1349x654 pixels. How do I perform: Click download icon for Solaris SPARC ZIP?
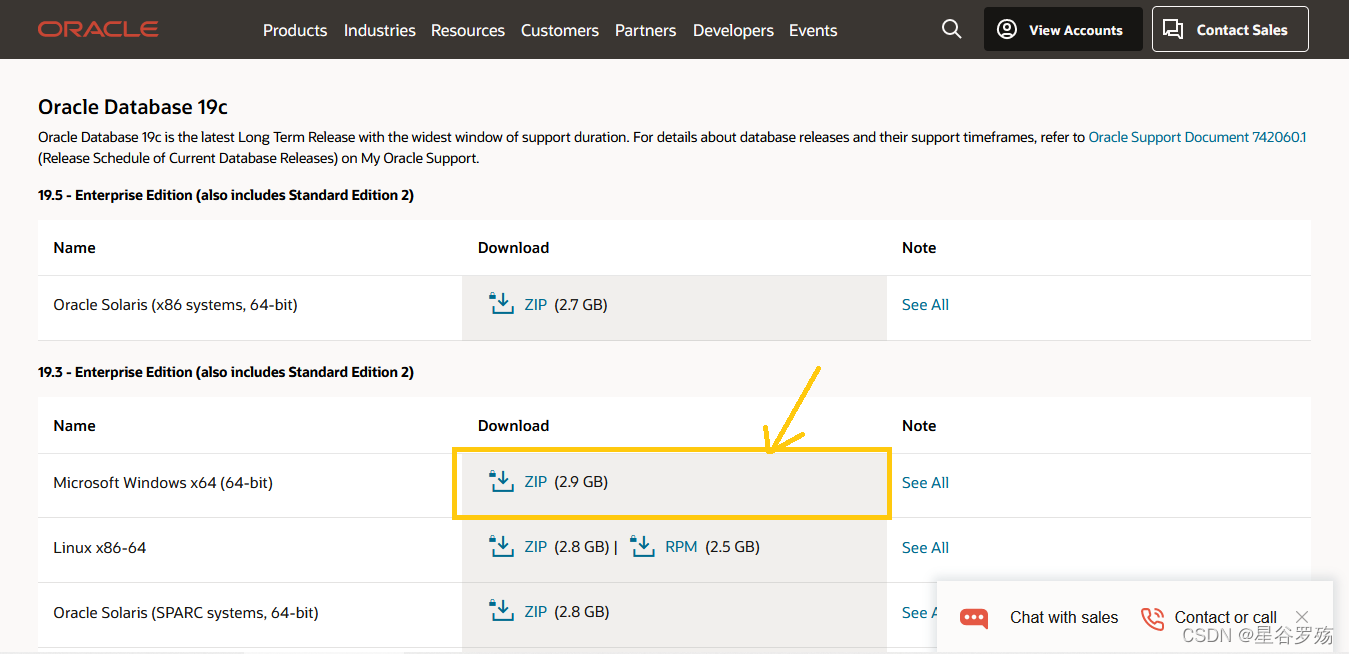pos(501,611)
